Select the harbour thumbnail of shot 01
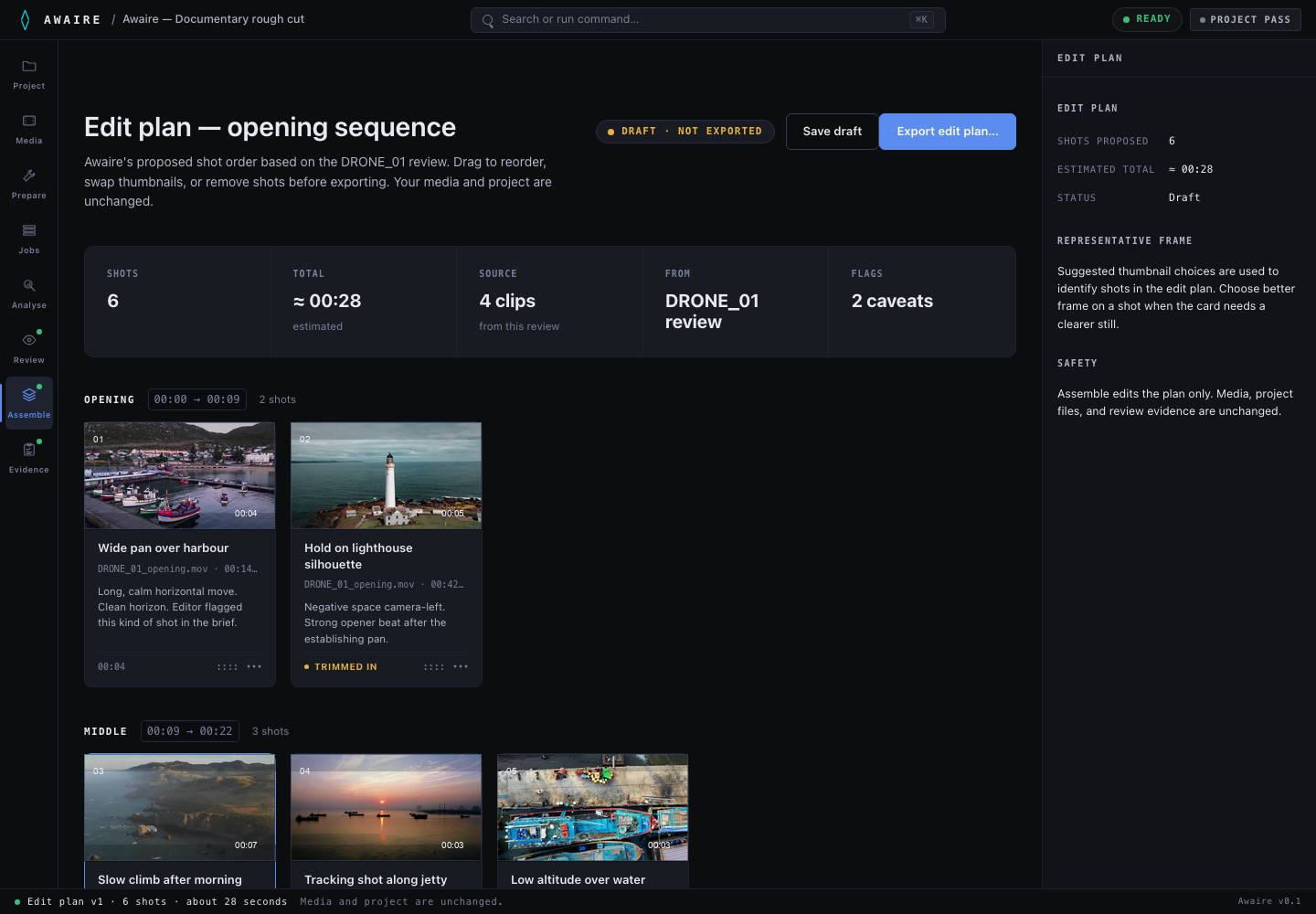1316x914 pixels. point(180,475)
